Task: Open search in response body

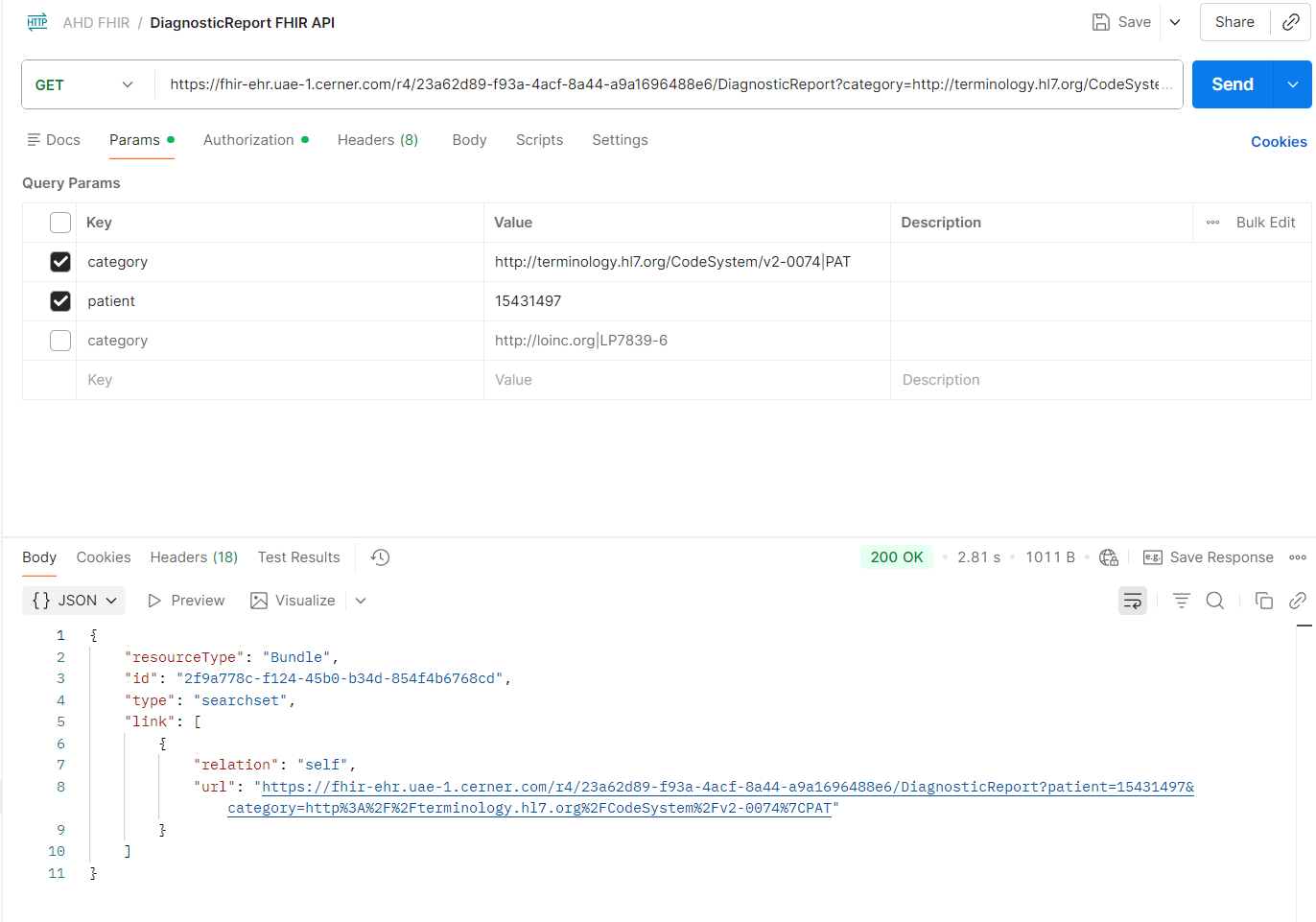Action: click(x=1215, y=601)
